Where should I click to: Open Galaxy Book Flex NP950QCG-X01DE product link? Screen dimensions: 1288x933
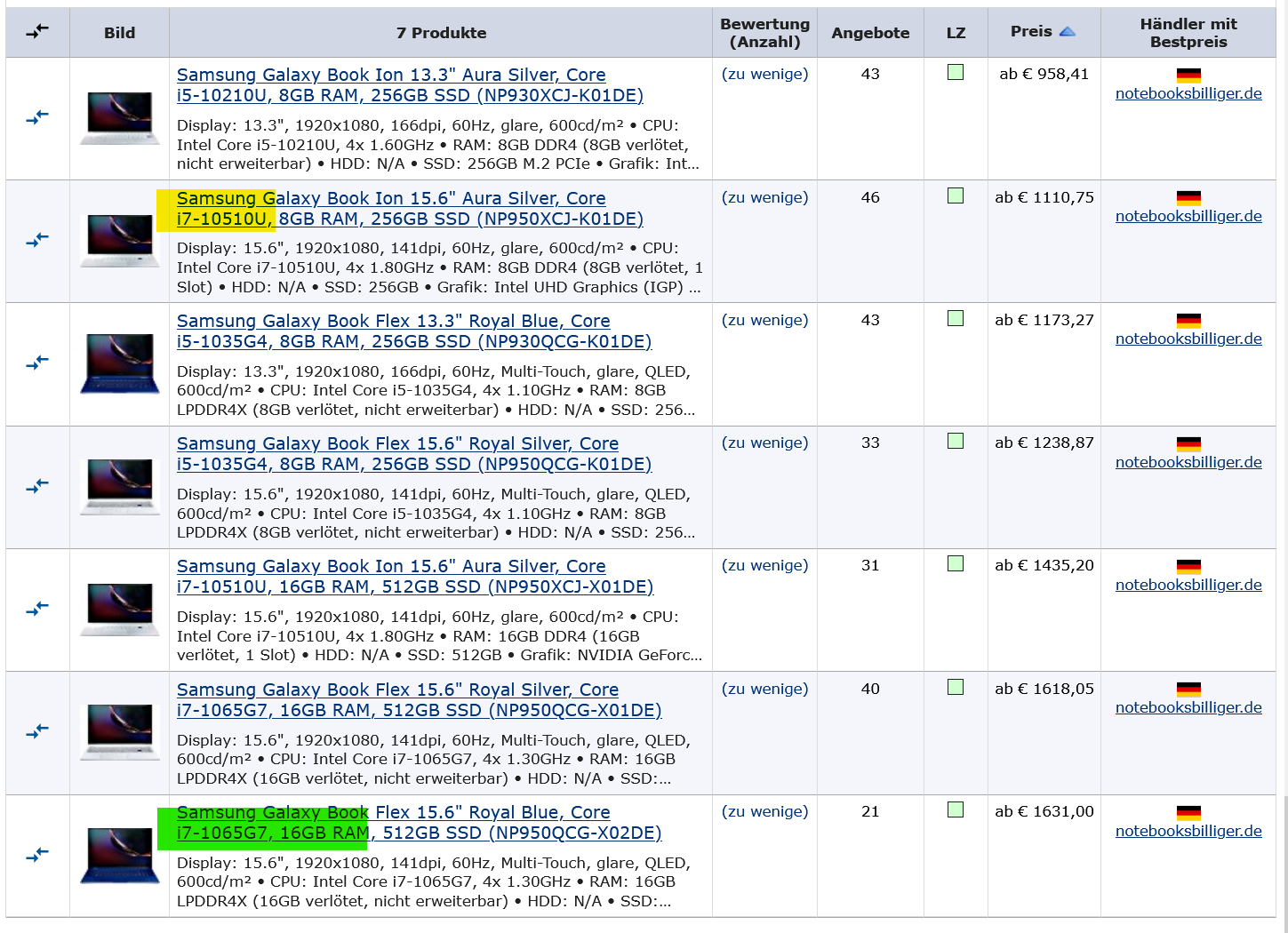click(420, 700)
